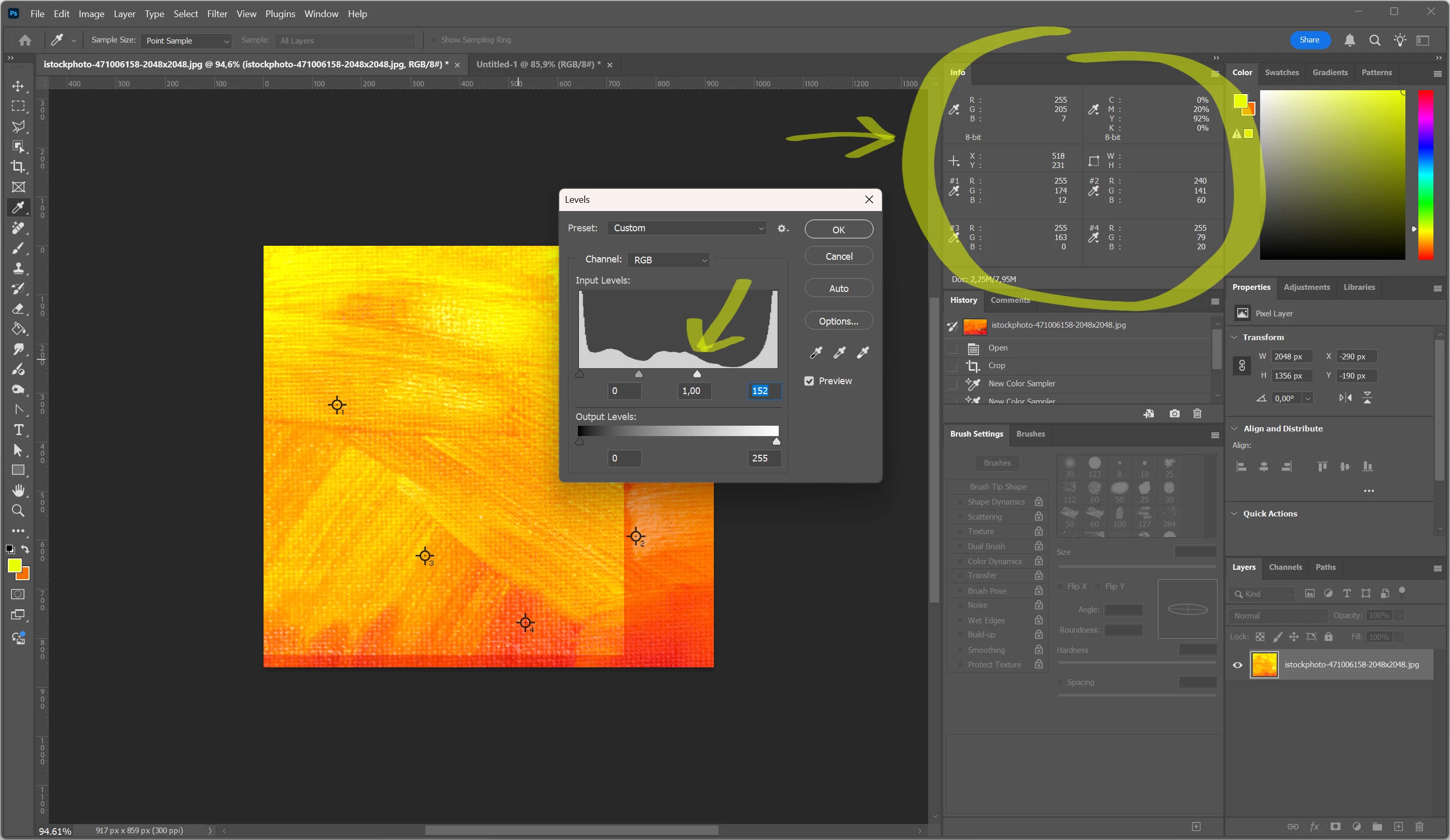Viewport: 1450px width, 840px height.
Task: Pick the Zoom tool
Action: coord(18,511)
